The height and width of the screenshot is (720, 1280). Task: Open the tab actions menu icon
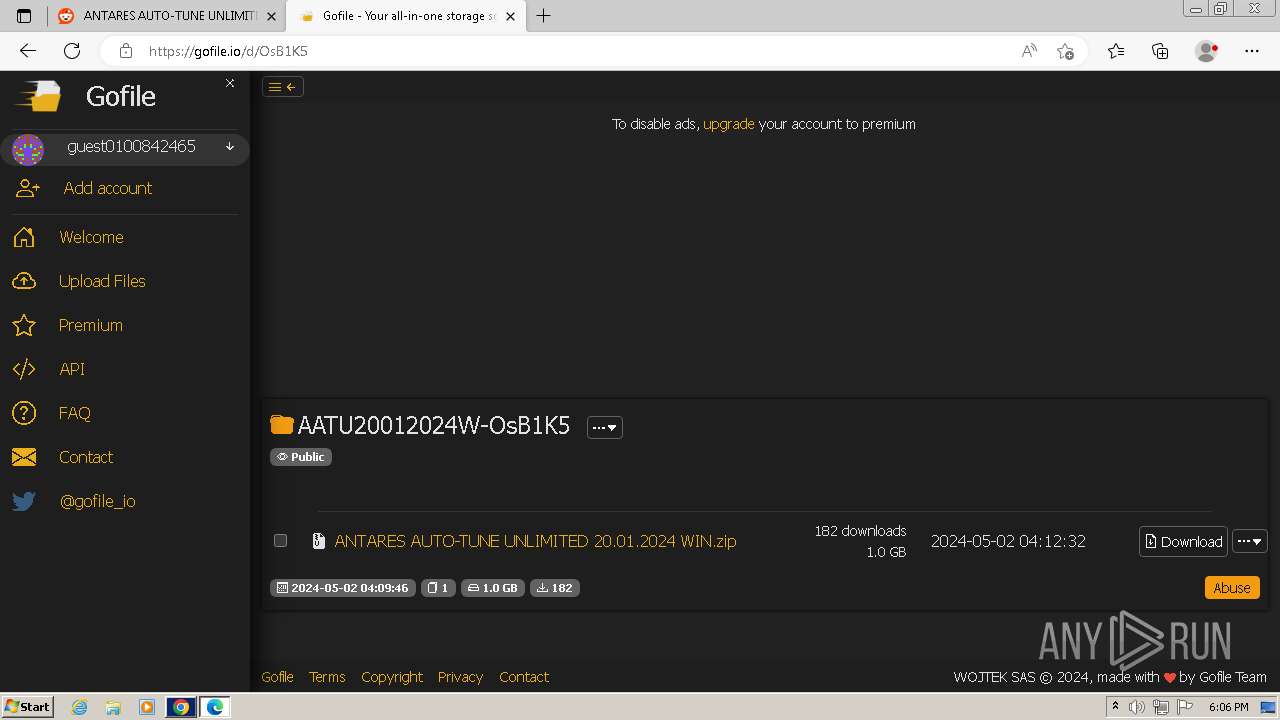click(25, 16)
